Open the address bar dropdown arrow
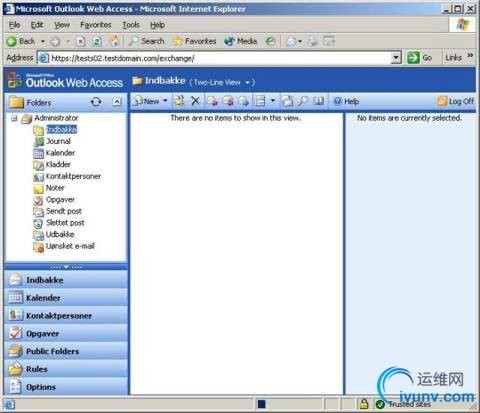The width and height of the screenshot is (480, 413). [x=396, y=58]
